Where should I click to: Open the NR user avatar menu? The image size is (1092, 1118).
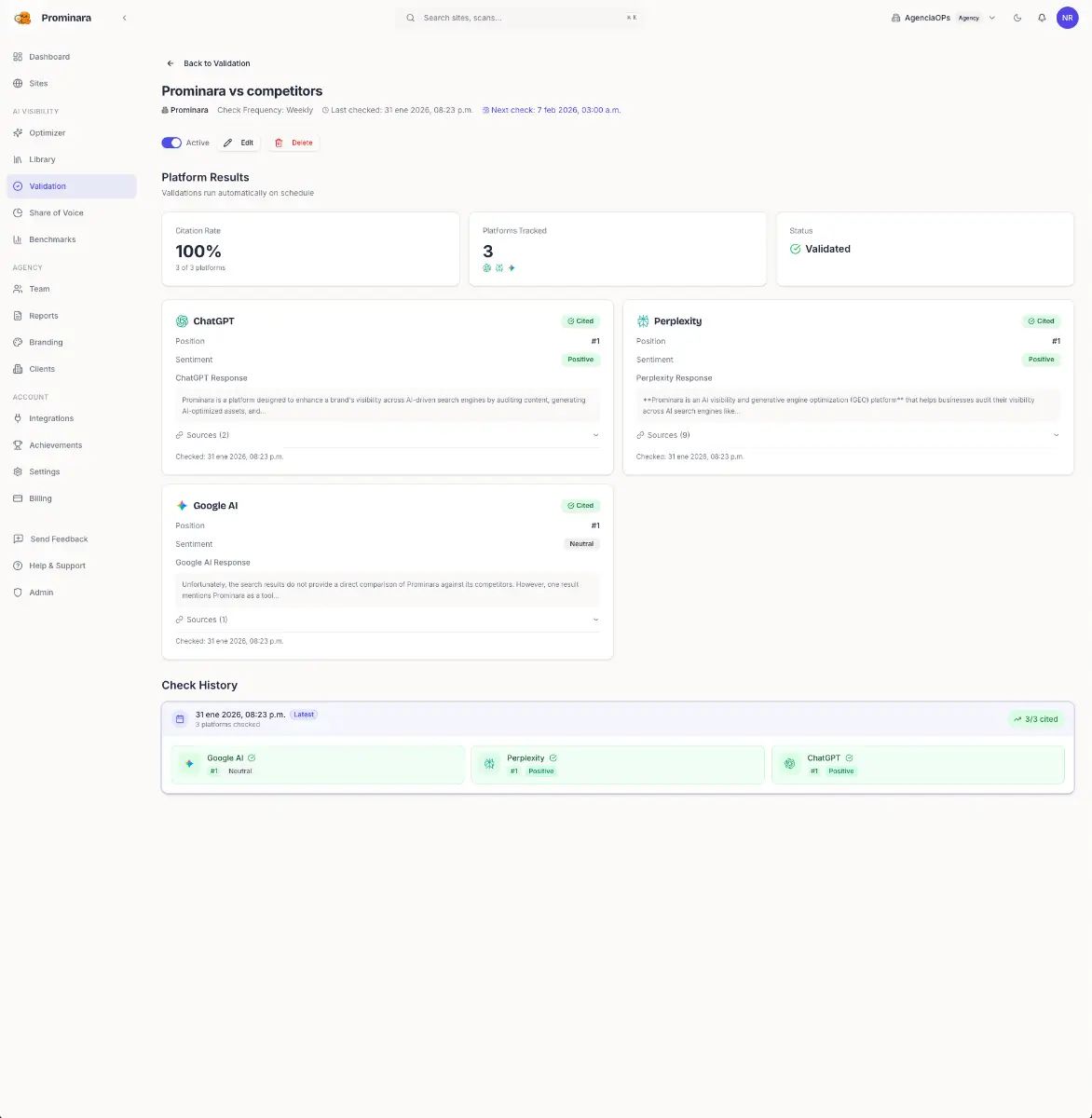tap(1067, 18)
